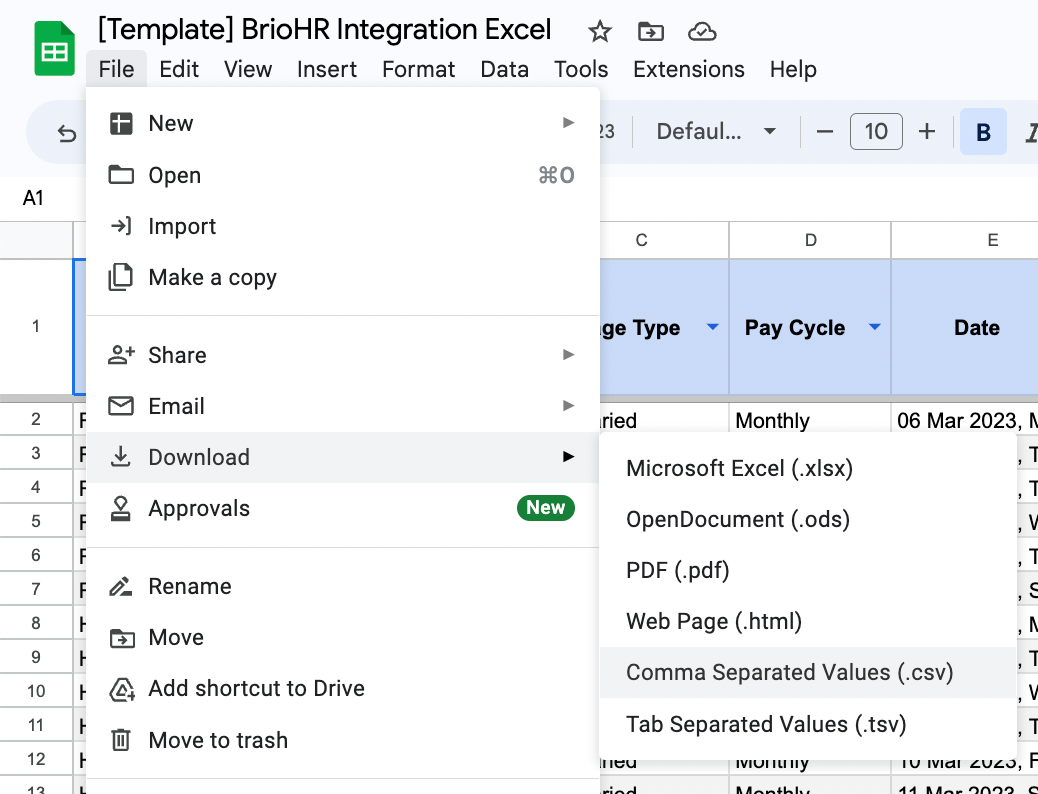Open the Tools menu
Viewport: 1038px width, 794px height.
[x=581, y=69]
